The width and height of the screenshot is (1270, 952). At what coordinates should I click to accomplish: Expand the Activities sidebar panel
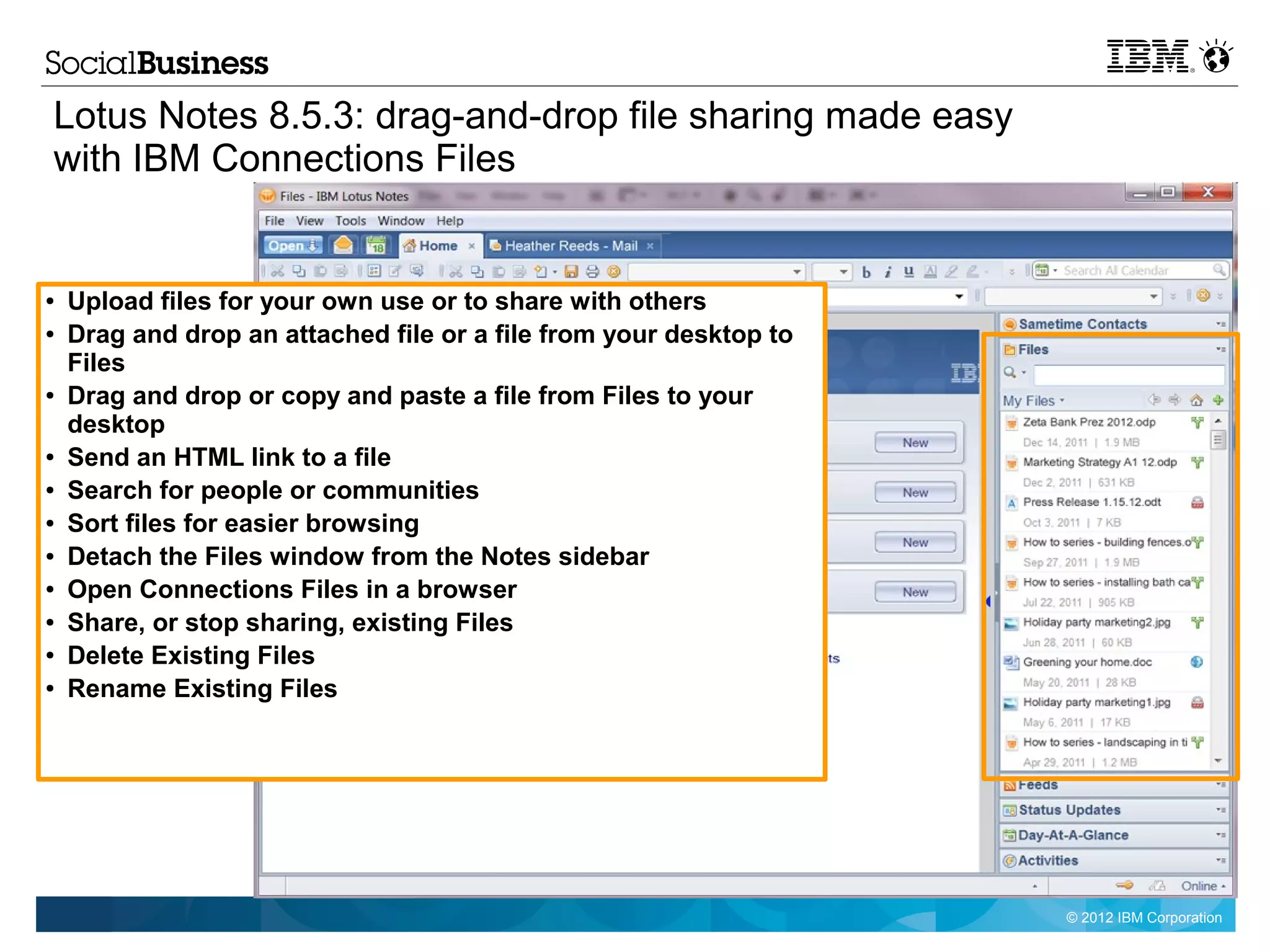click(1114, 860)
